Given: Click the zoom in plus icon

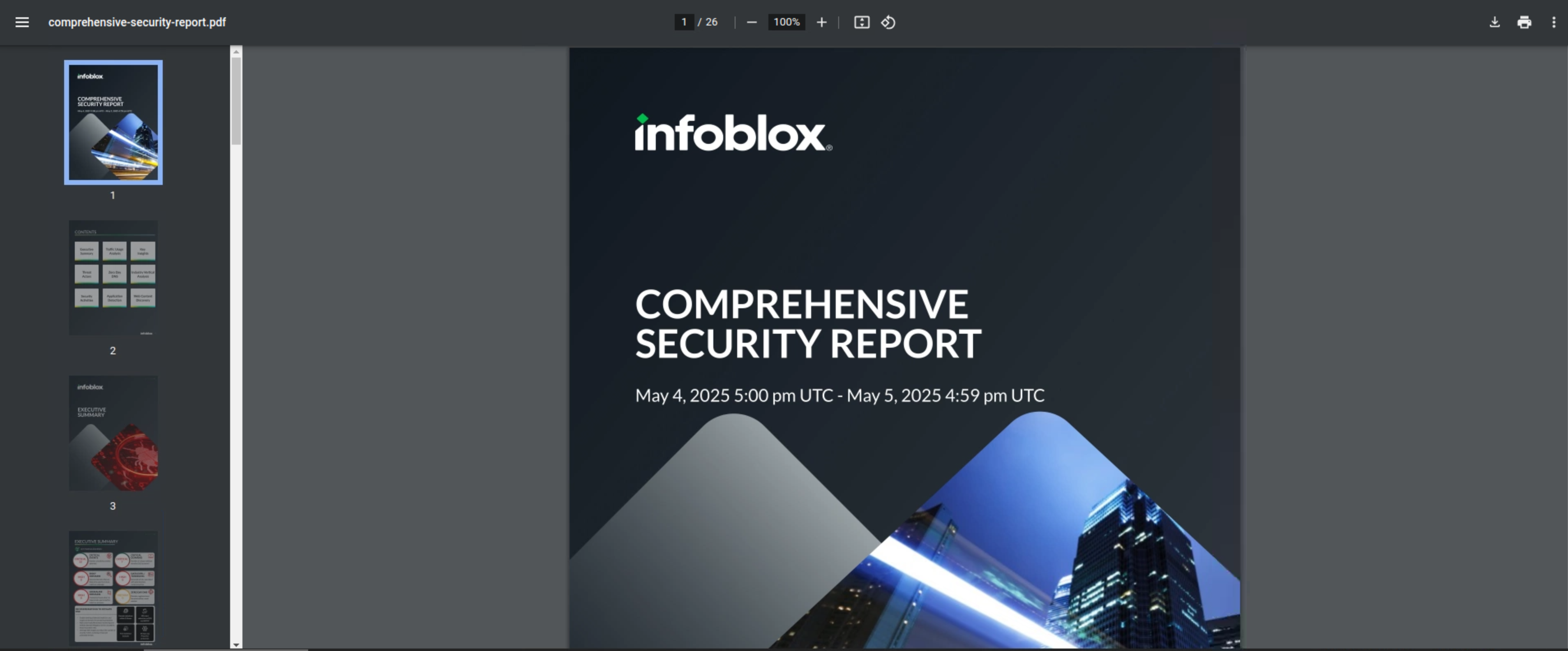Looking at the screenshot, I should (821, 23).
